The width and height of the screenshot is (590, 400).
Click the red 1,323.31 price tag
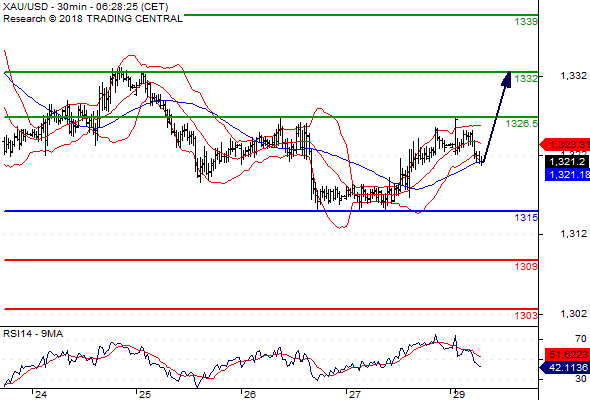(565, 144)
